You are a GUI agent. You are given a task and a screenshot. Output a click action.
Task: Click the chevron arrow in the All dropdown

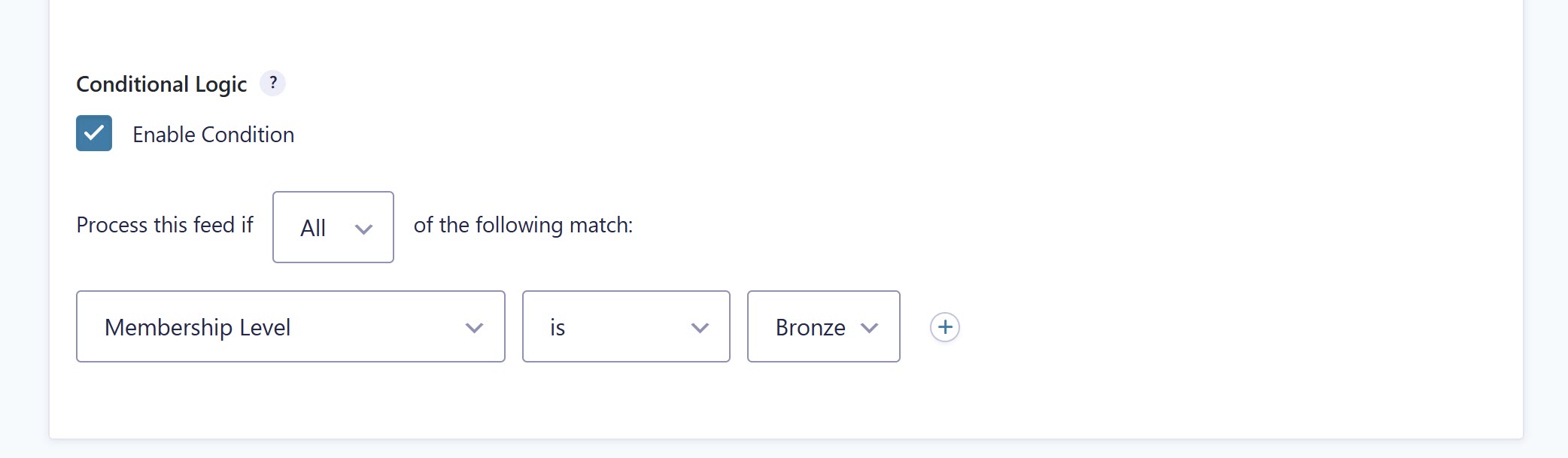(363, 229)
